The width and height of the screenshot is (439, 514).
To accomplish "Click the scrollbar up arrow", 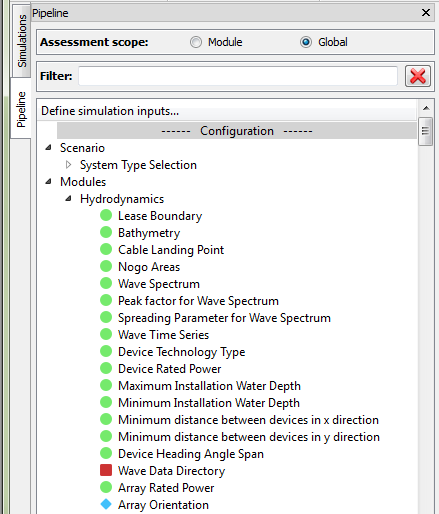I will click(426, 108).
